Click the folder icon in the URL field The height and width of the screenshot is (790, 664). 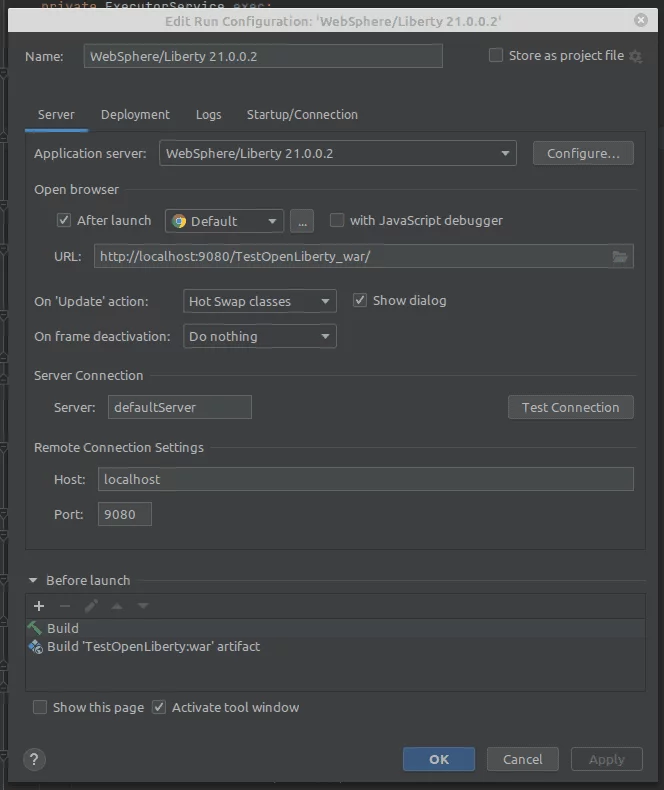pyautogui.click(x=620, y=257)
